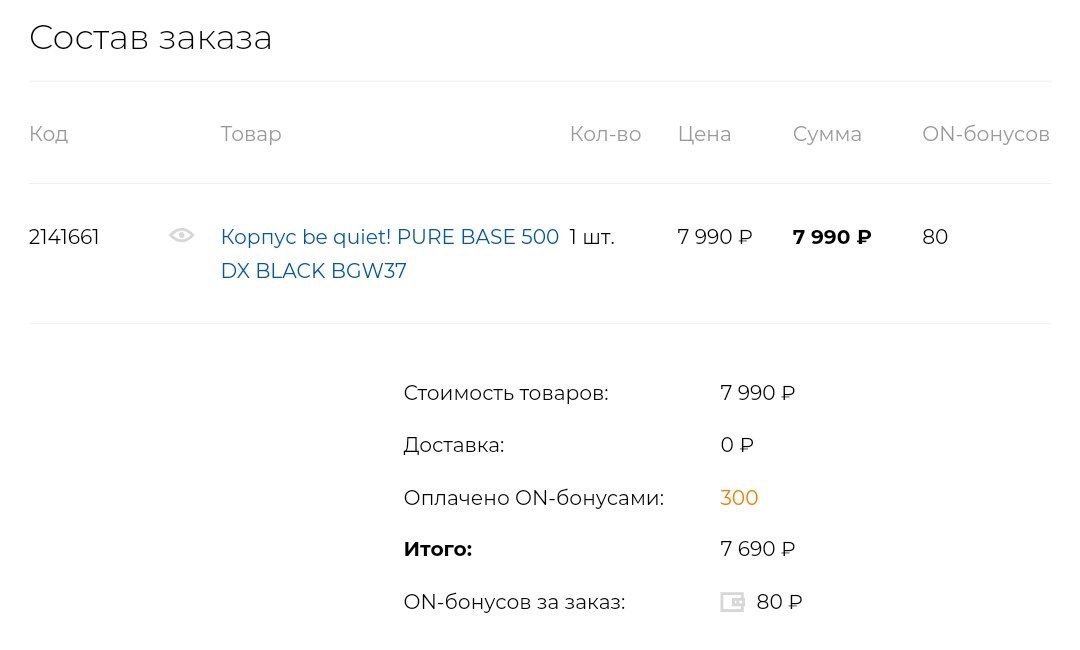Screen dimensions: 1080x650
Task: Click the Код column header
Action: 48,134
